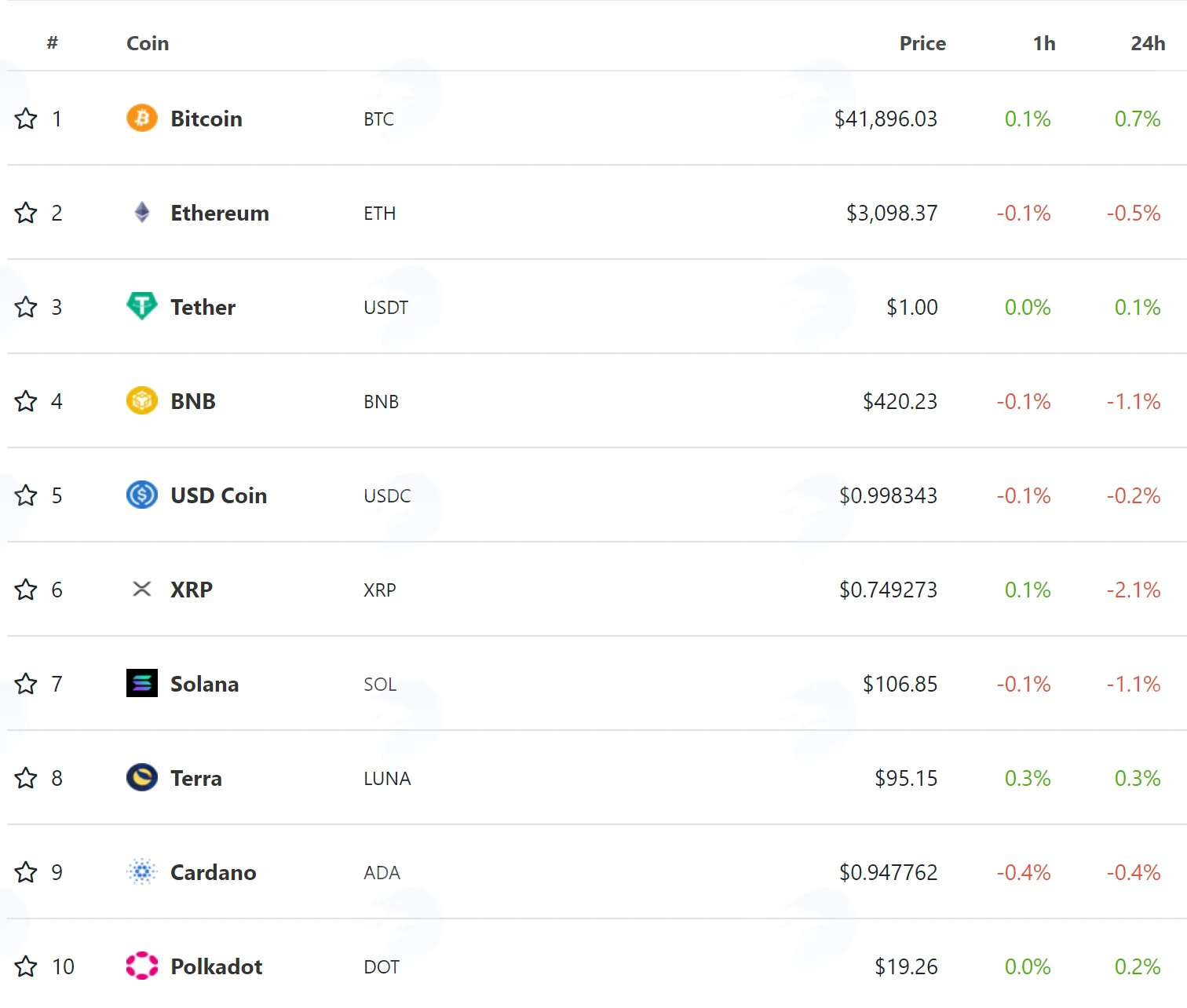
Task: Click the Solana logo icon
Action: [x=142, y=684]
